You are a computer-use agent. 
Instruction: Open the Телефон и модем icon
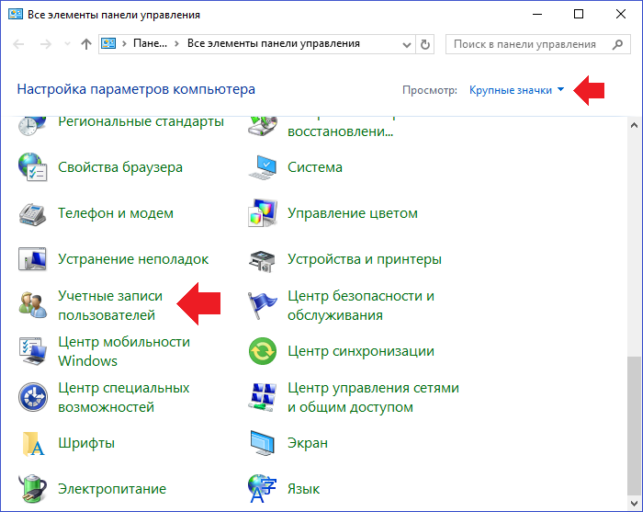32,214
